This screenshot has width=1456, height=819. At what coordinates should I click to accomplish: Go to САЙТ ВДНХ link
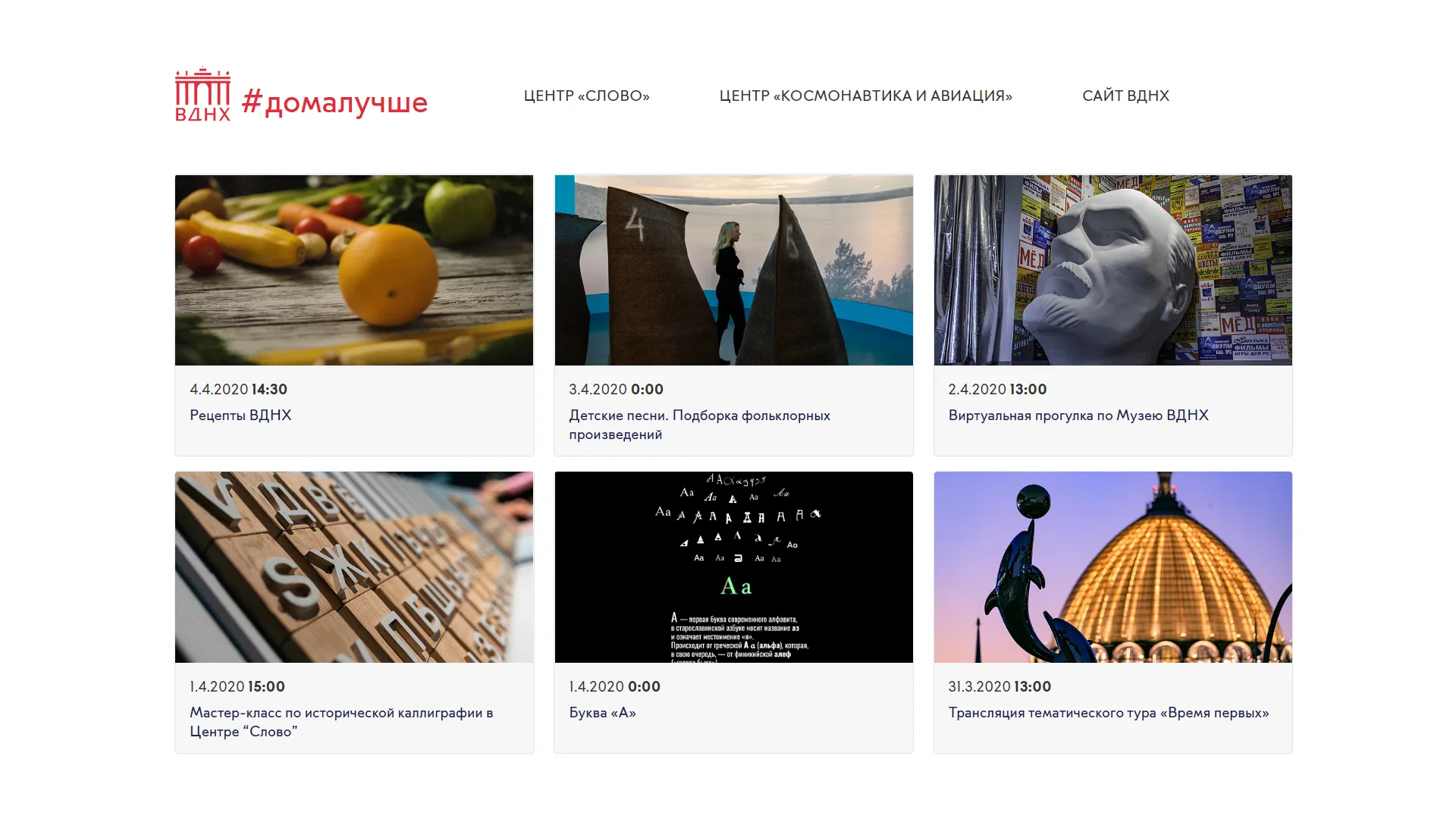pos(1125,96)
